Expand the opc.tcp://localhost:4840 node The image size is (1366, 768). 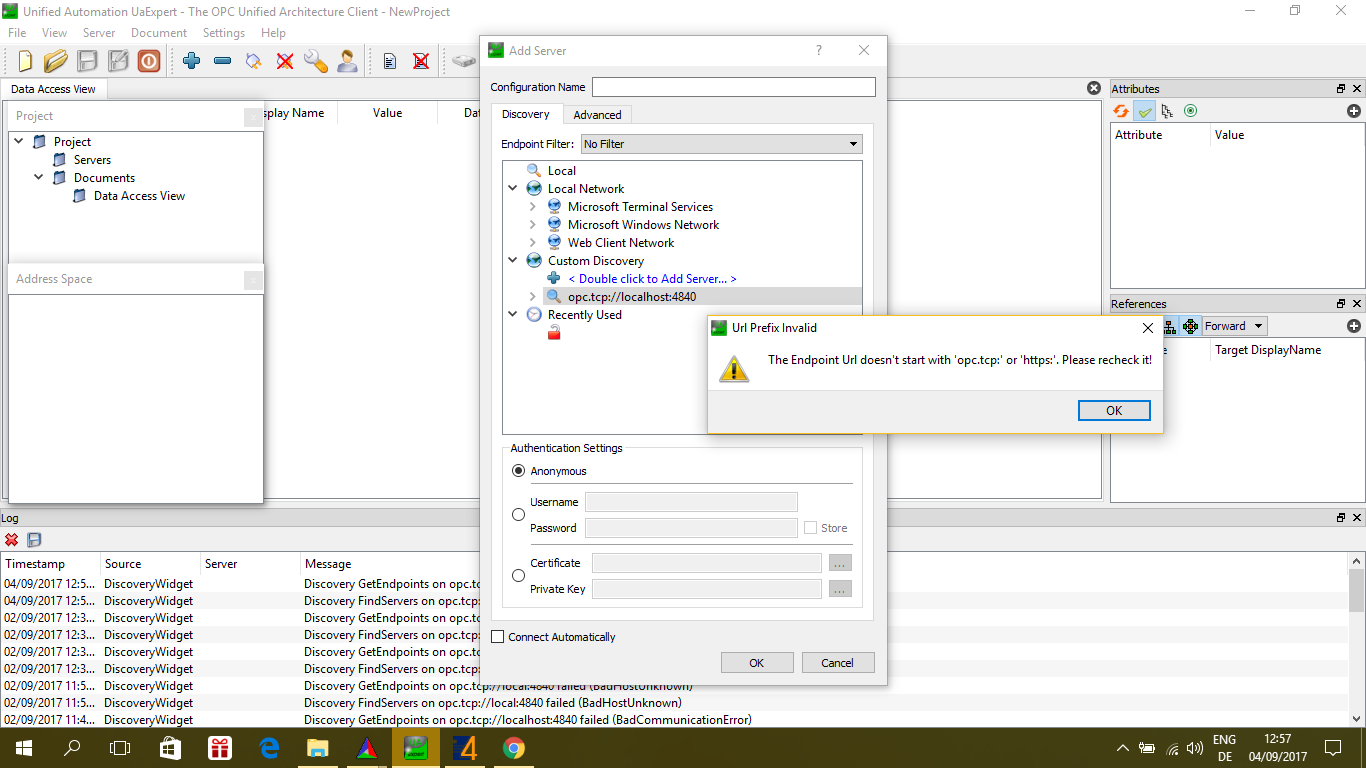pos(533,297)
